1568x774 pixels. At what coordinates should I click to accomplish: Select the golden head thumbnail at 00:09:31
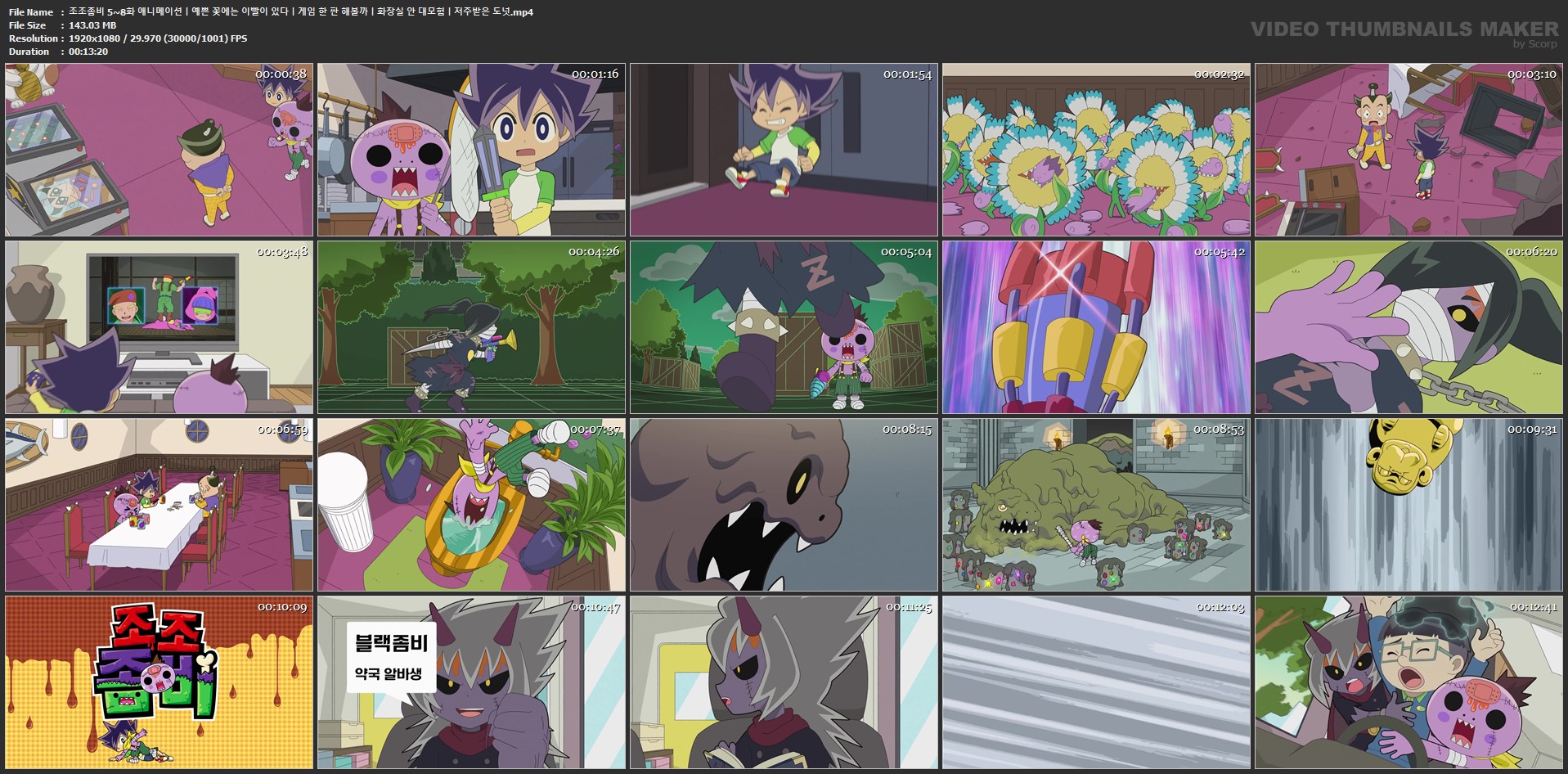(1409, 505)
